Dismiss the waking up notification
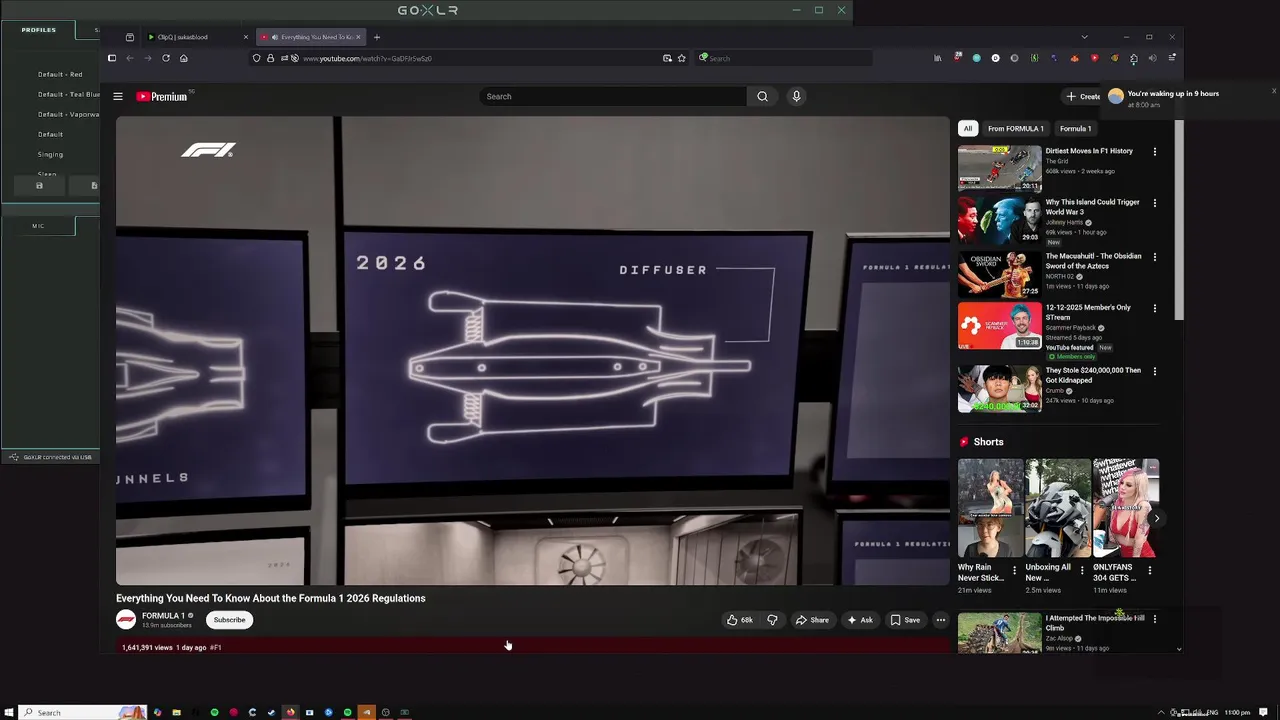This screenshot has height=720, width=1280. [1274, 91]
